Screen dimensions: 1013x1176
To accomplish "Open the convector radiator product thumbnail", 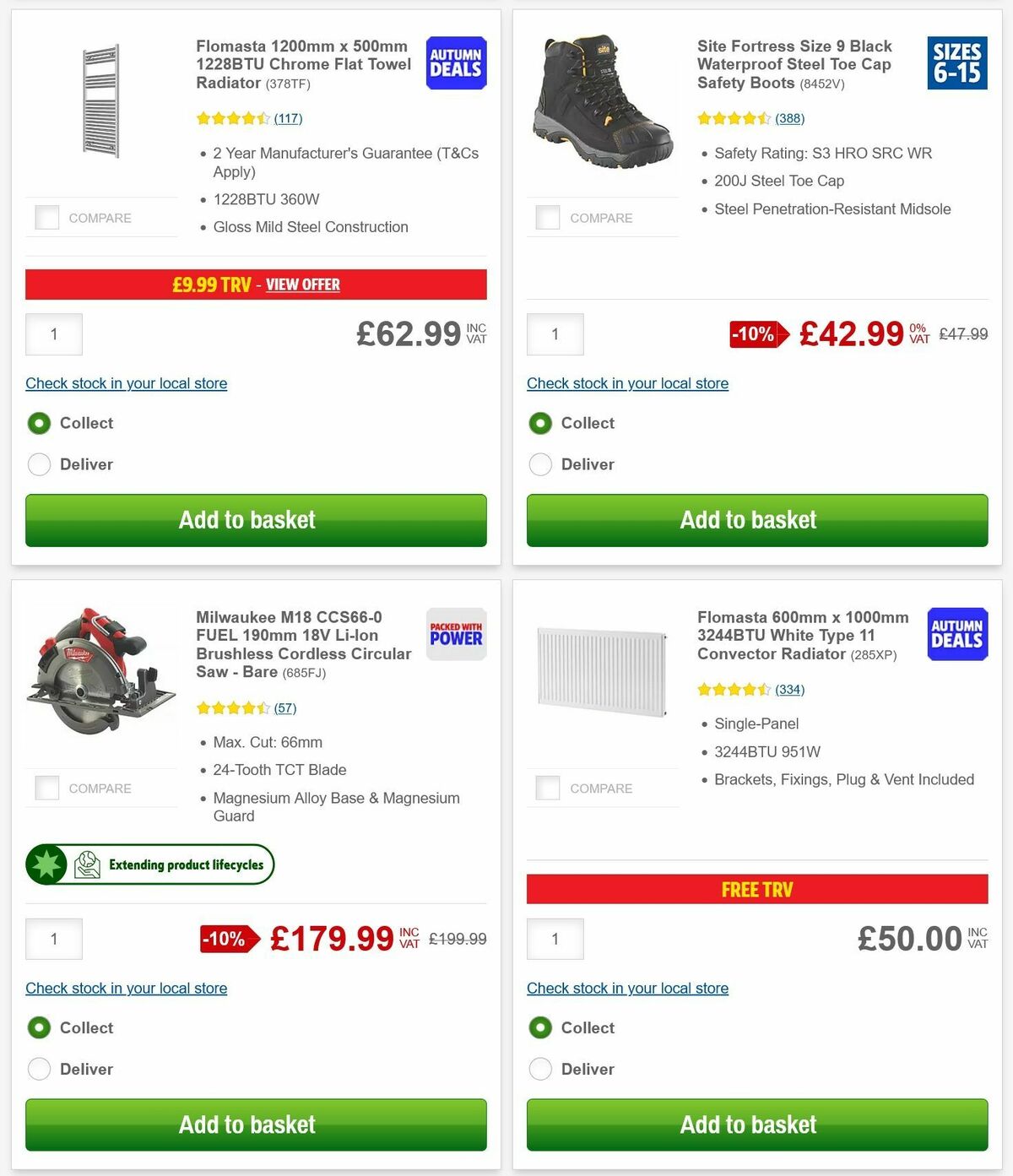I will click(601, 673).
